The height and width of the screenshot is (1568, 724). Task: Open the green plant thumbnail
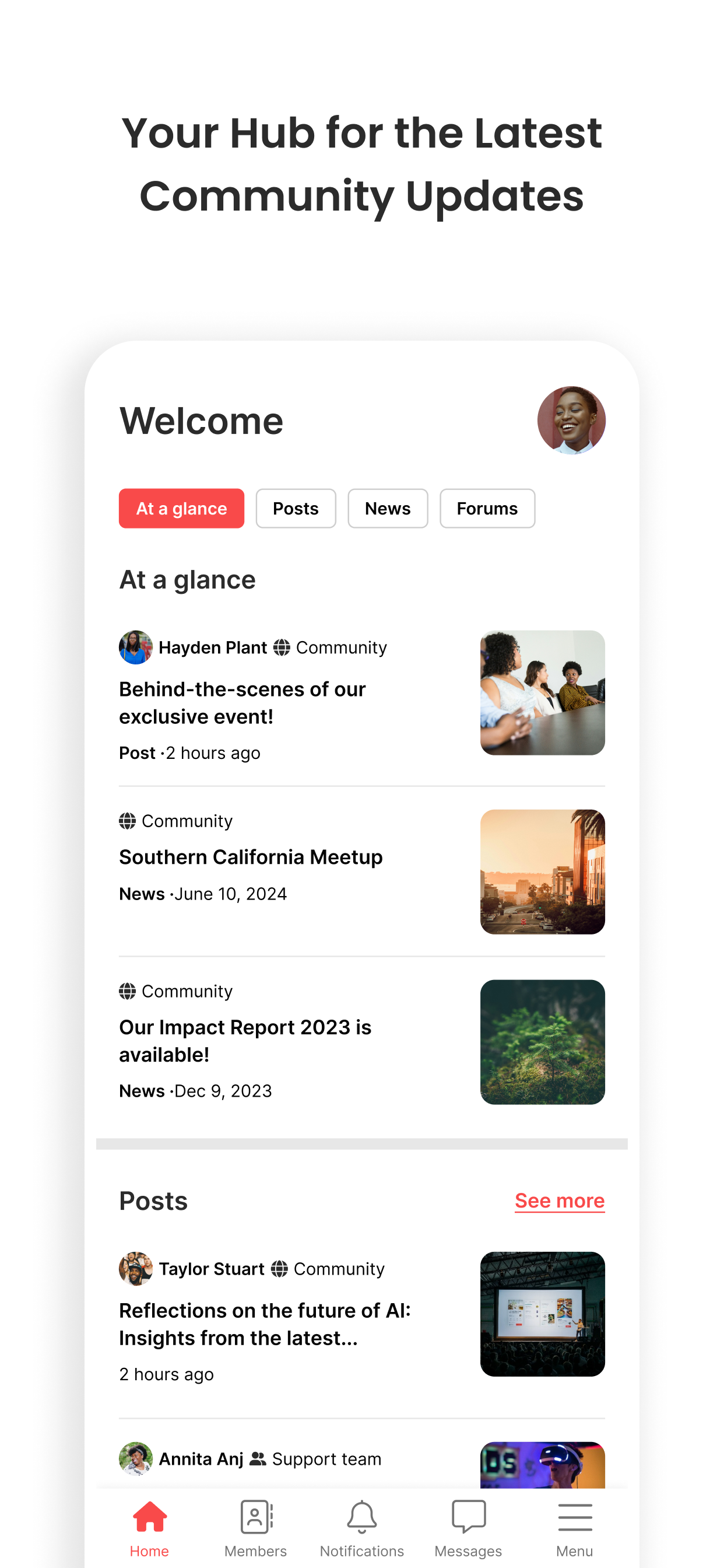[x=543, y=1042]
